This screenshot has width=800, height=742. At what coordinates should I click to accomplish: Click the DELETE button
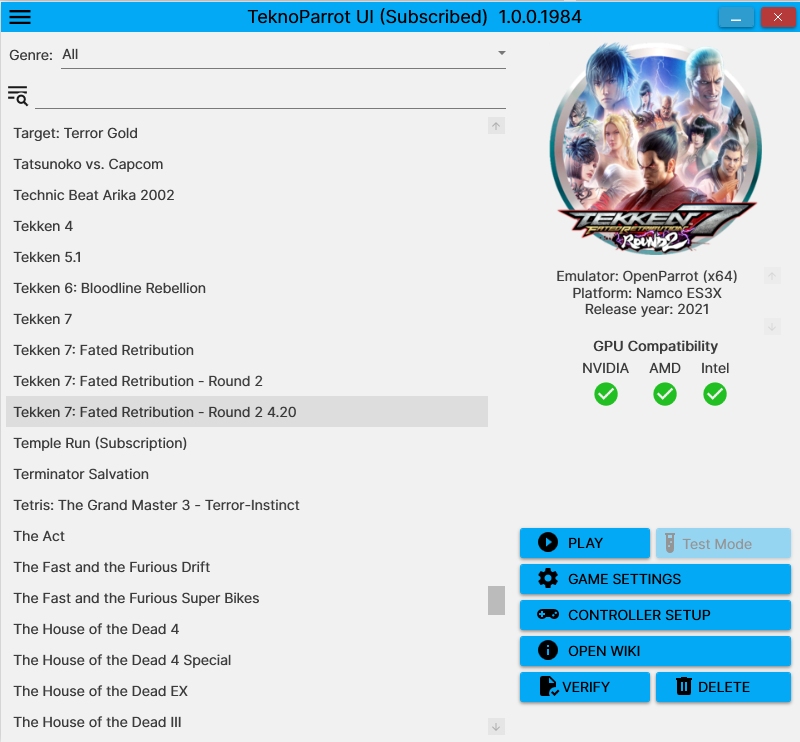coord(723,687)
